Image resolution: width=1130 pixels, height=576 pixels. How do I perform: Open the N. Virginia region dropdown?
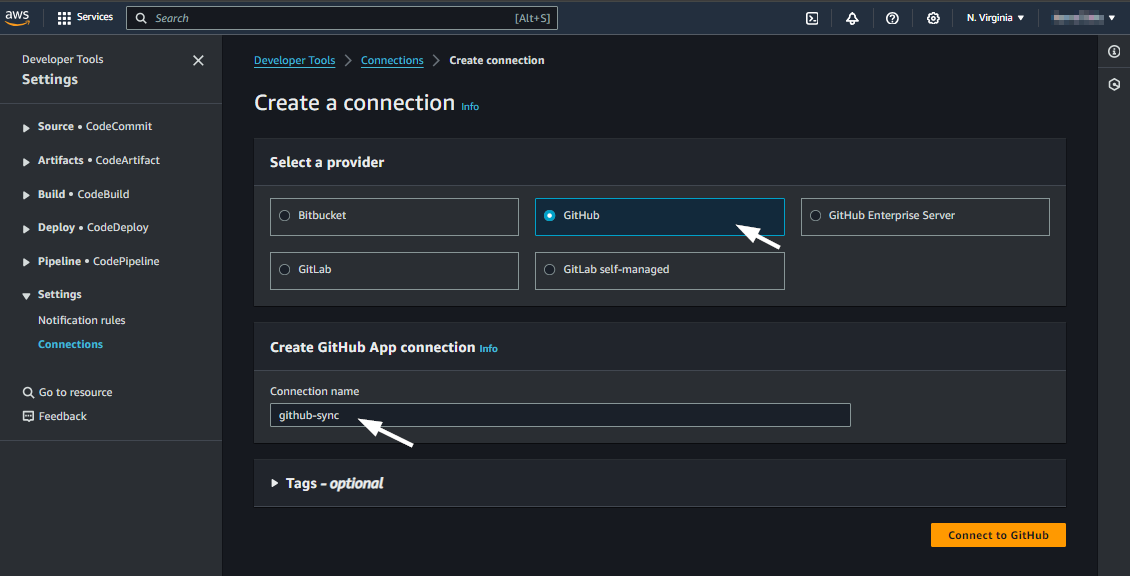click(x=995, y=18)
